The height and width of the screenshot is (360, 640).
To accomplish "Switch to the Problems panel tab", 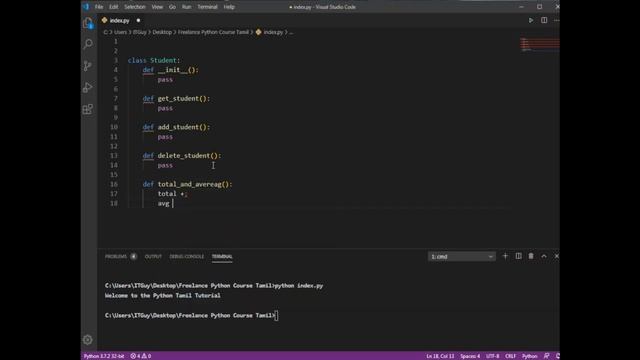I will [116, 256].
